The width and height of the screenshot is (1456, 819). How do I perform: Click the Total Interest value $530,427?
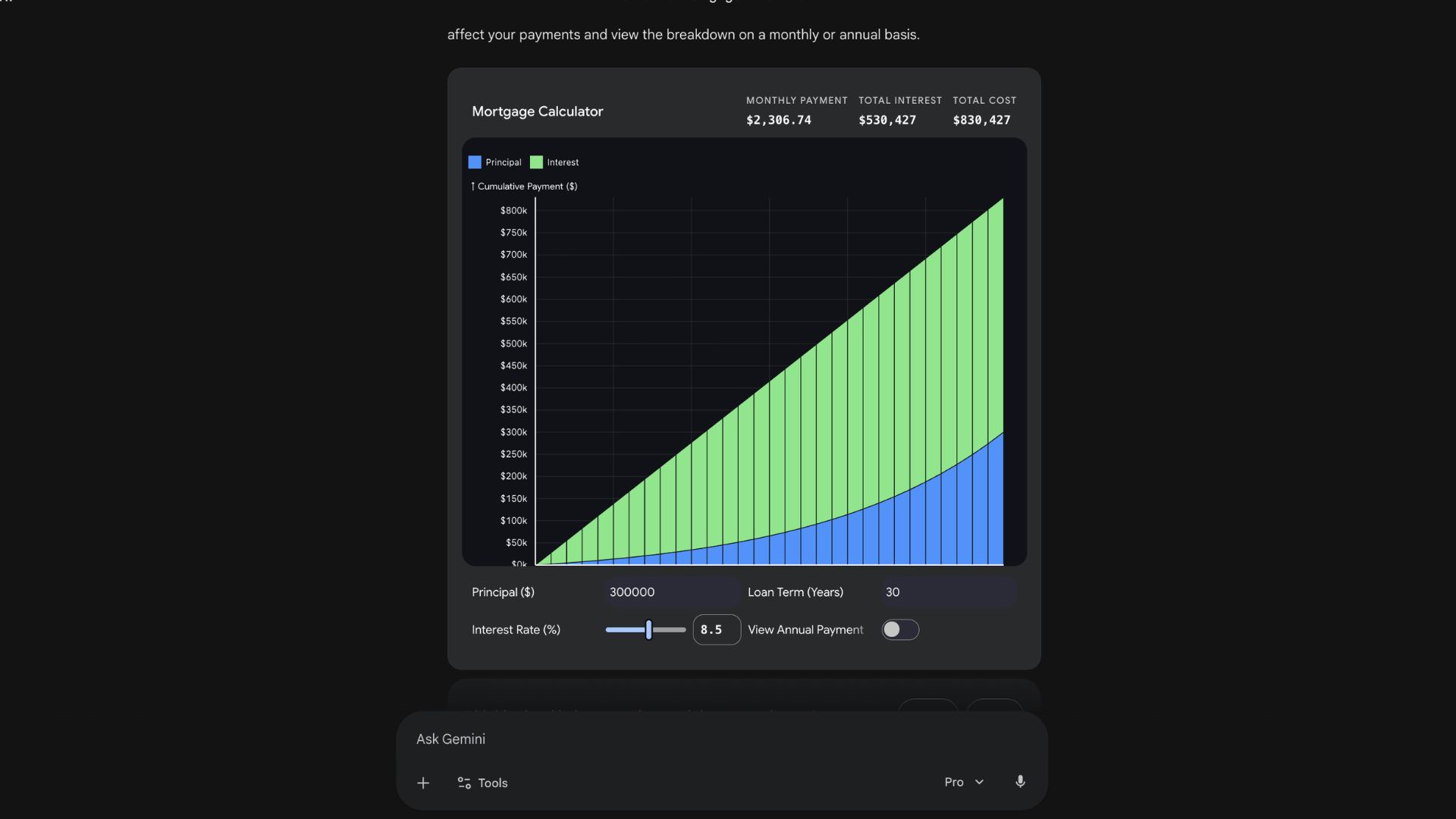coord(886,120)
